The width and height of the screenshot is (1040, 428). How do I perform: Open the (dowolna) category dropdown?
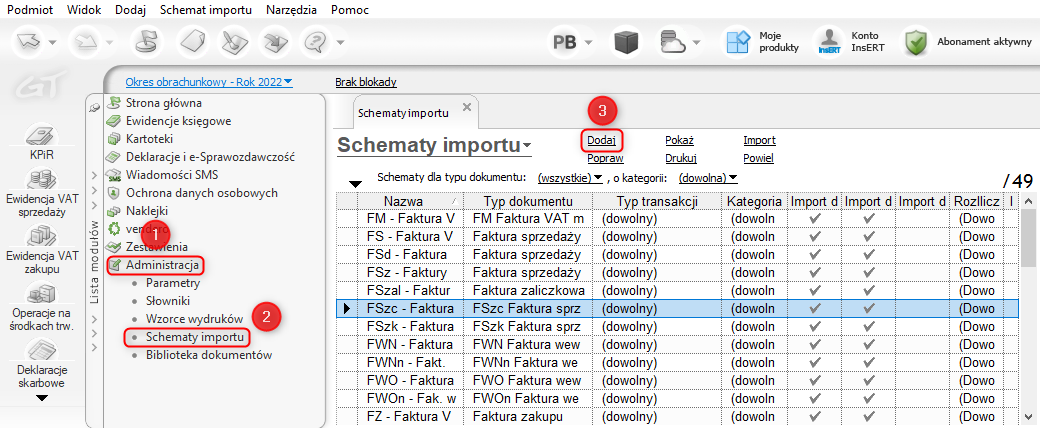pyautogui.click(x=707, y=178)
